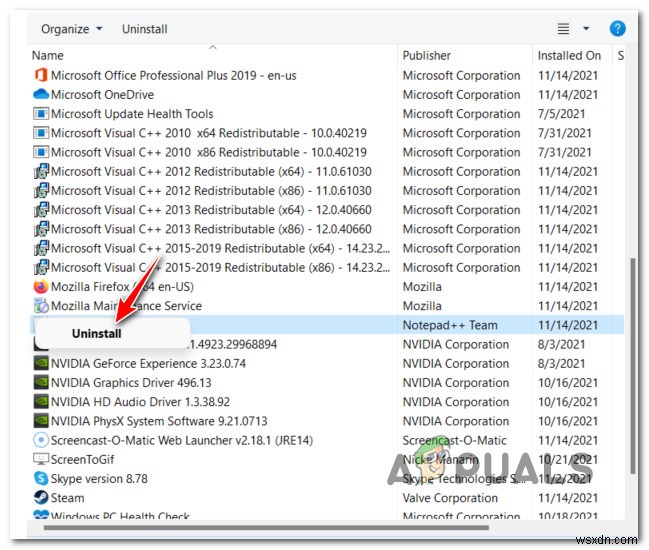649x550 pixels.
Task: Click Valve Corporation publisher cell
Action: pyautogui.click(x=450, y=497)
